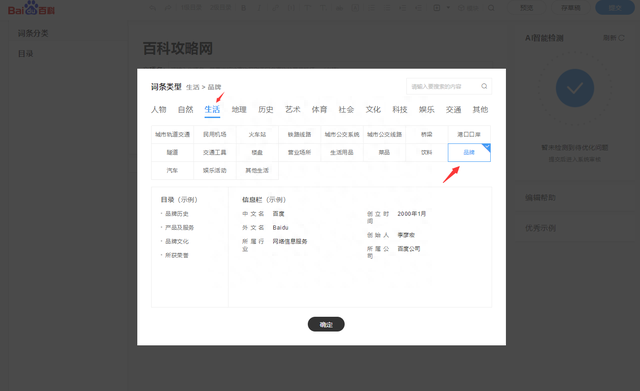Focus the dialog search input field
The height and width of the screenshot is (391, 640).
449,86
